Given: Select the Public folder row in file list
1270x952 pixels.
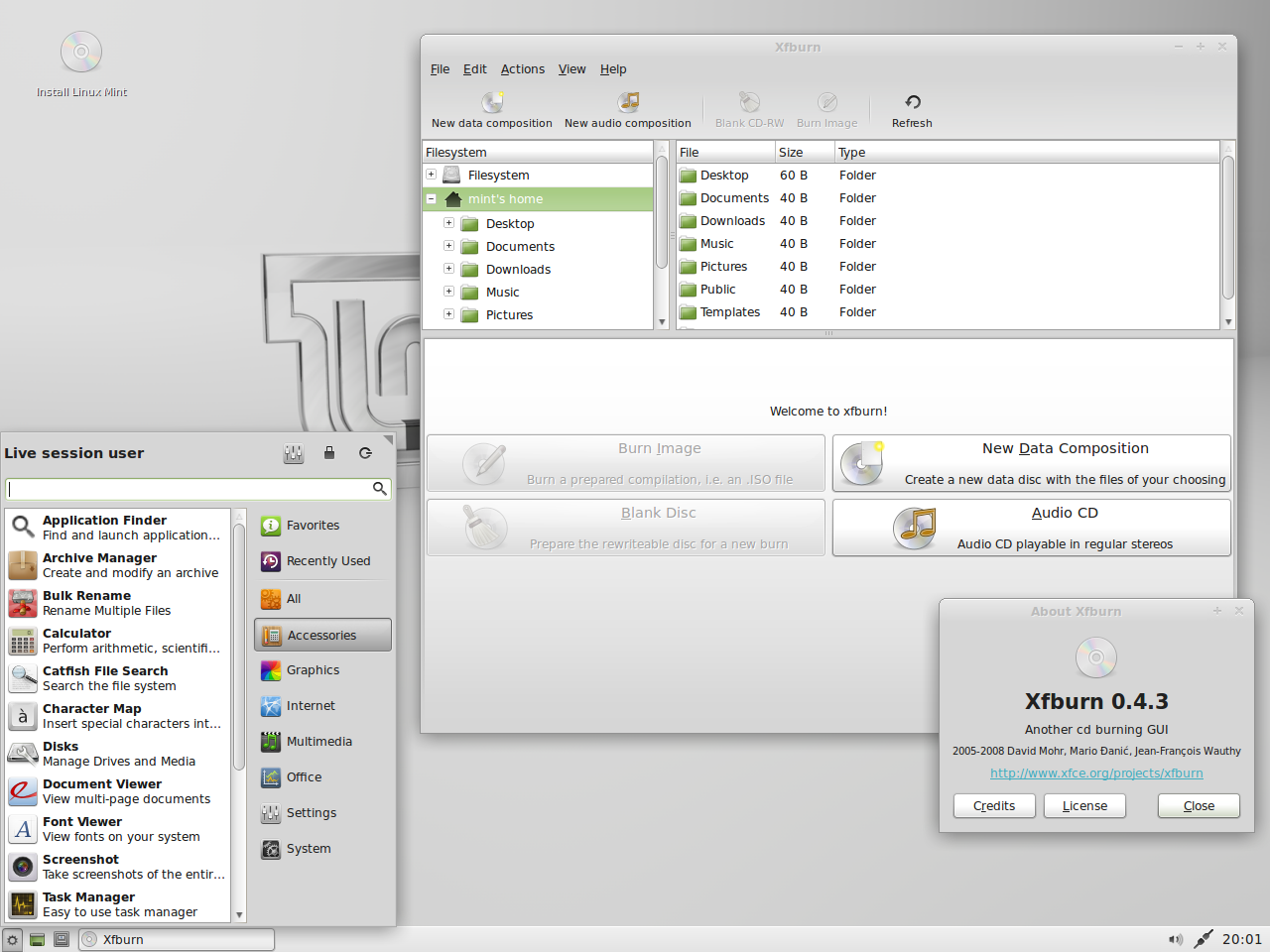Looking at the screenshot, I should pyautogui.click(x=948, y=289).
